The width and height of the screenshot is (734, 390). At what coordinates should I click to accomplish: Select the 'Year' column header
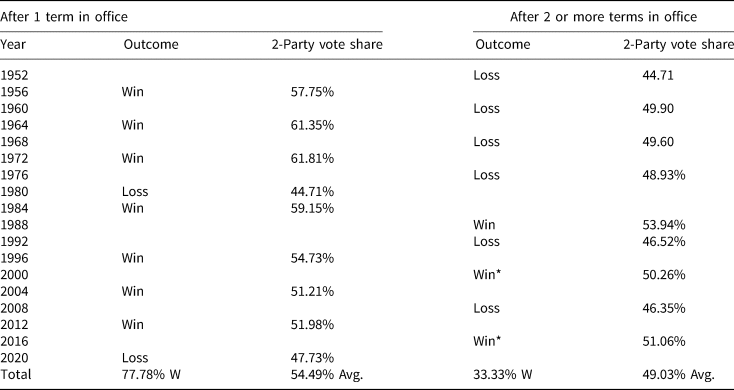13,44
